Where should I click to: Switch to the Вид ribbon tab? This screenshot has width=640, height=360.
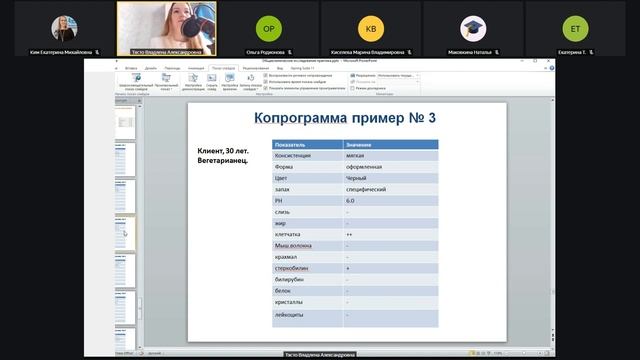tap(280, 68)
